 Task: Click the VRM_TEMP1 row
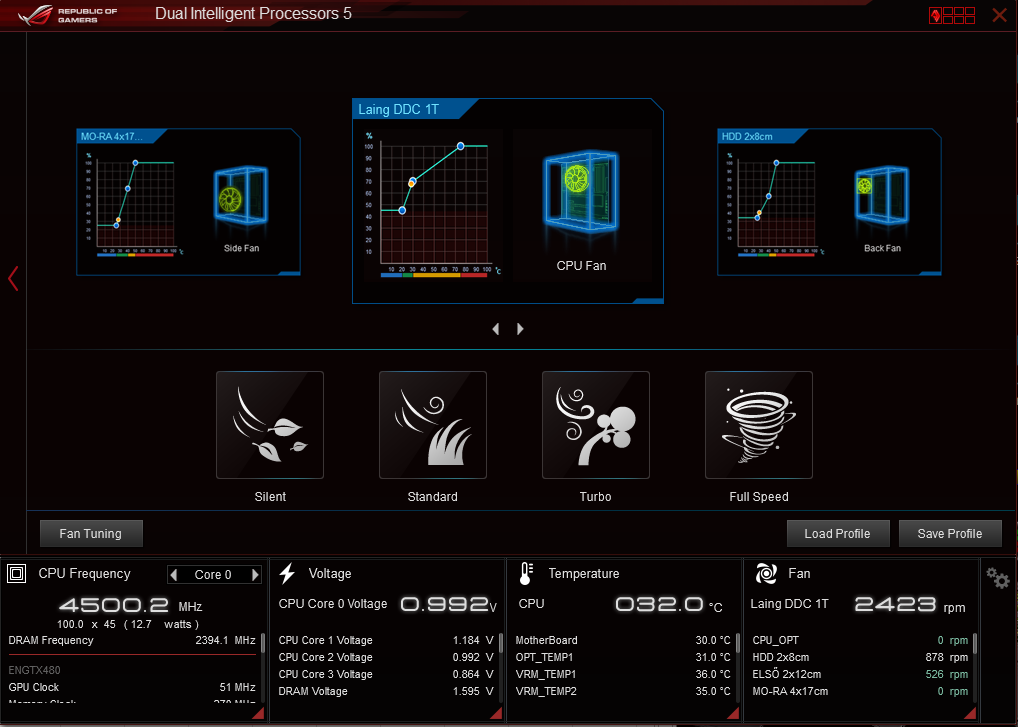point(623,674)
